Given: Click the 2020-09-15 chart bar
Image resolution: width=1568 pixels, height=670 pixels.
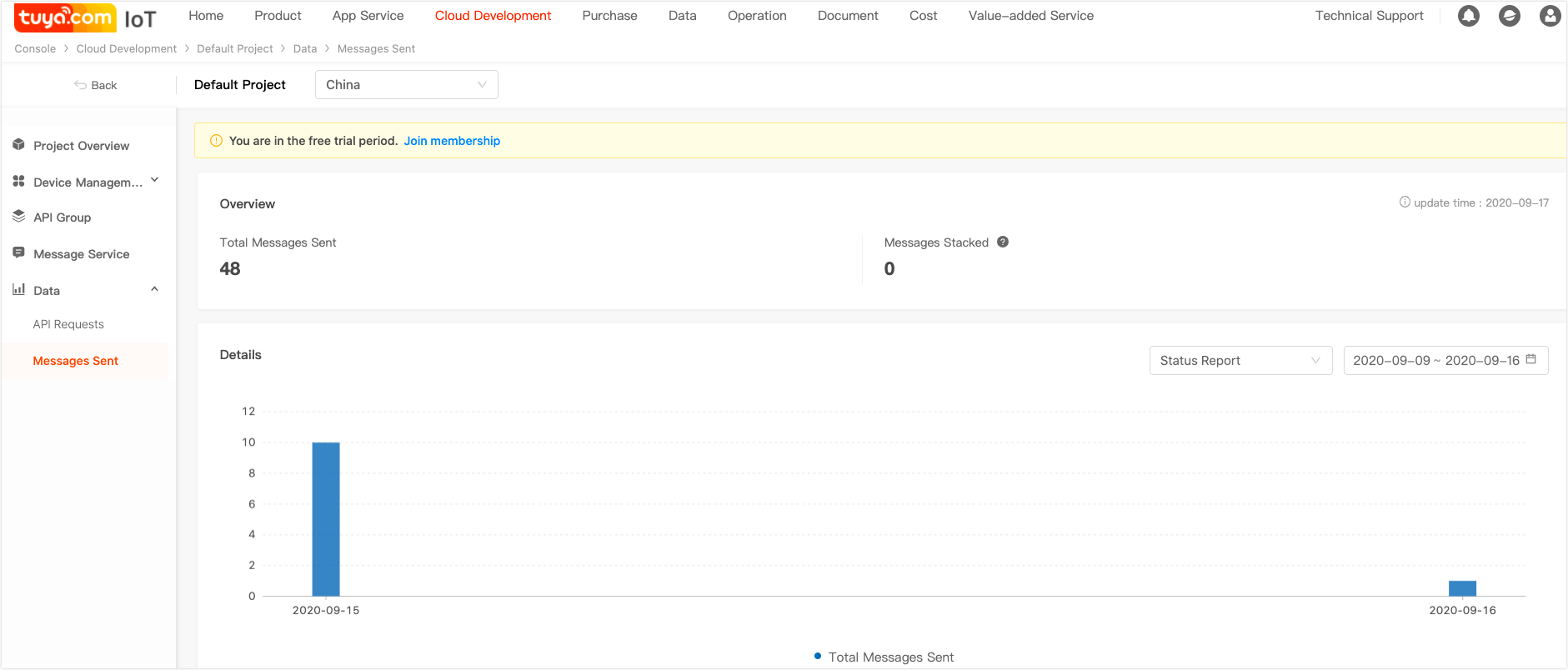Looking at the screenshot, I should [x=326, y=519].
